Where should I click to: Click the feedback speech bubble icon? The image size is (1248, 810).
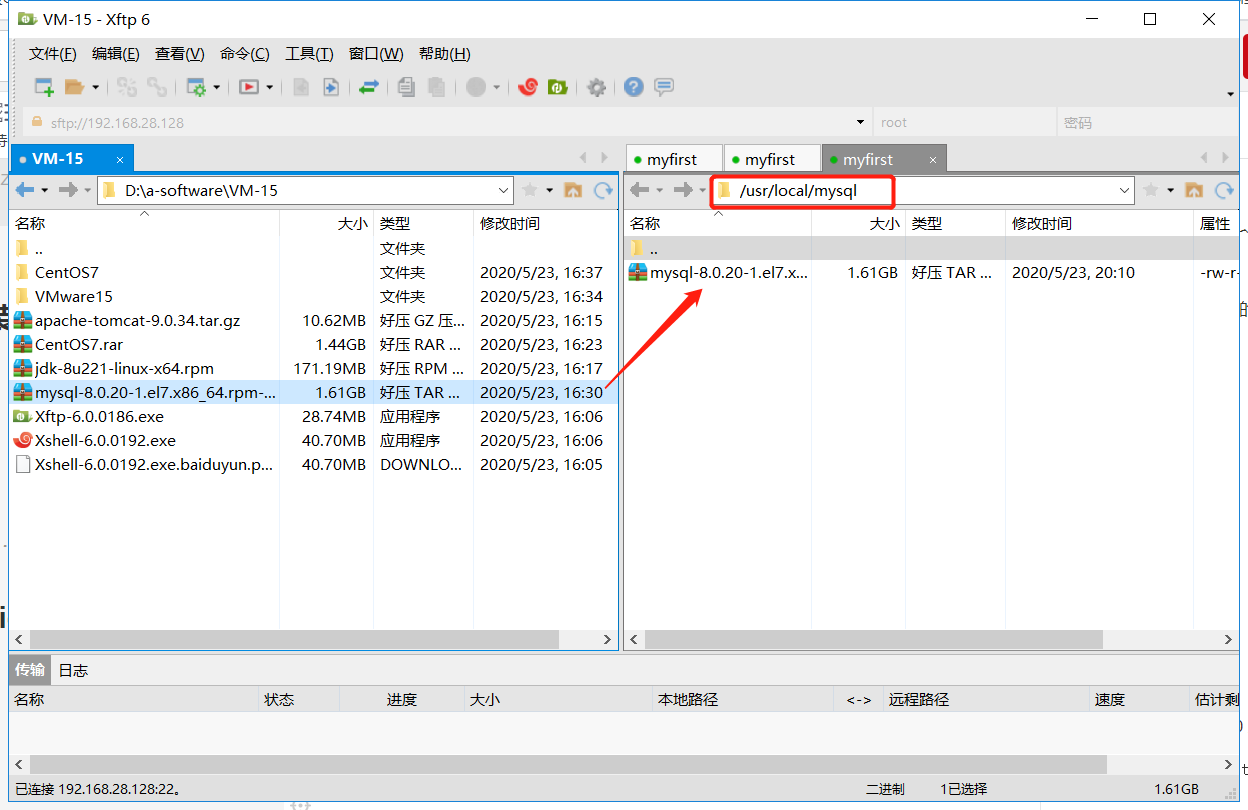click(x=664, y=87)
